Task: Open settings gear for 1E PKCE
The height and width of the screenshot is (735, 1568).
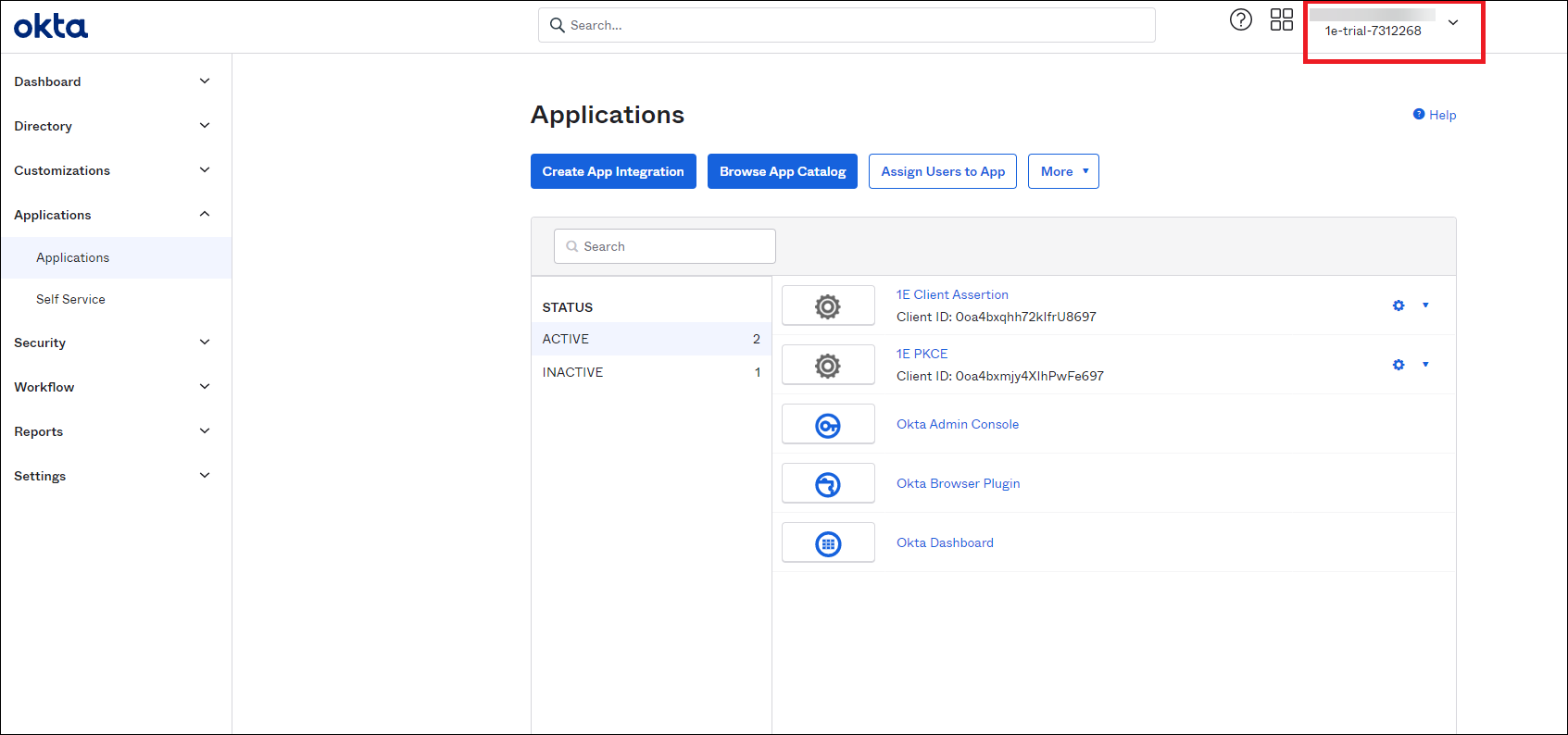Action: coord(1399,365)
